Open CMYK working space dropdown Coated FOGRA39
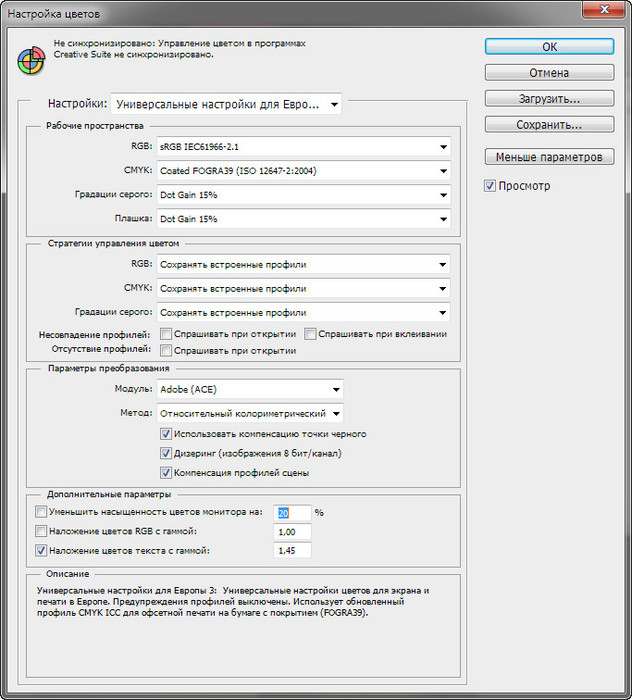This screenshot has height=700, width=632. click(304, 171)
